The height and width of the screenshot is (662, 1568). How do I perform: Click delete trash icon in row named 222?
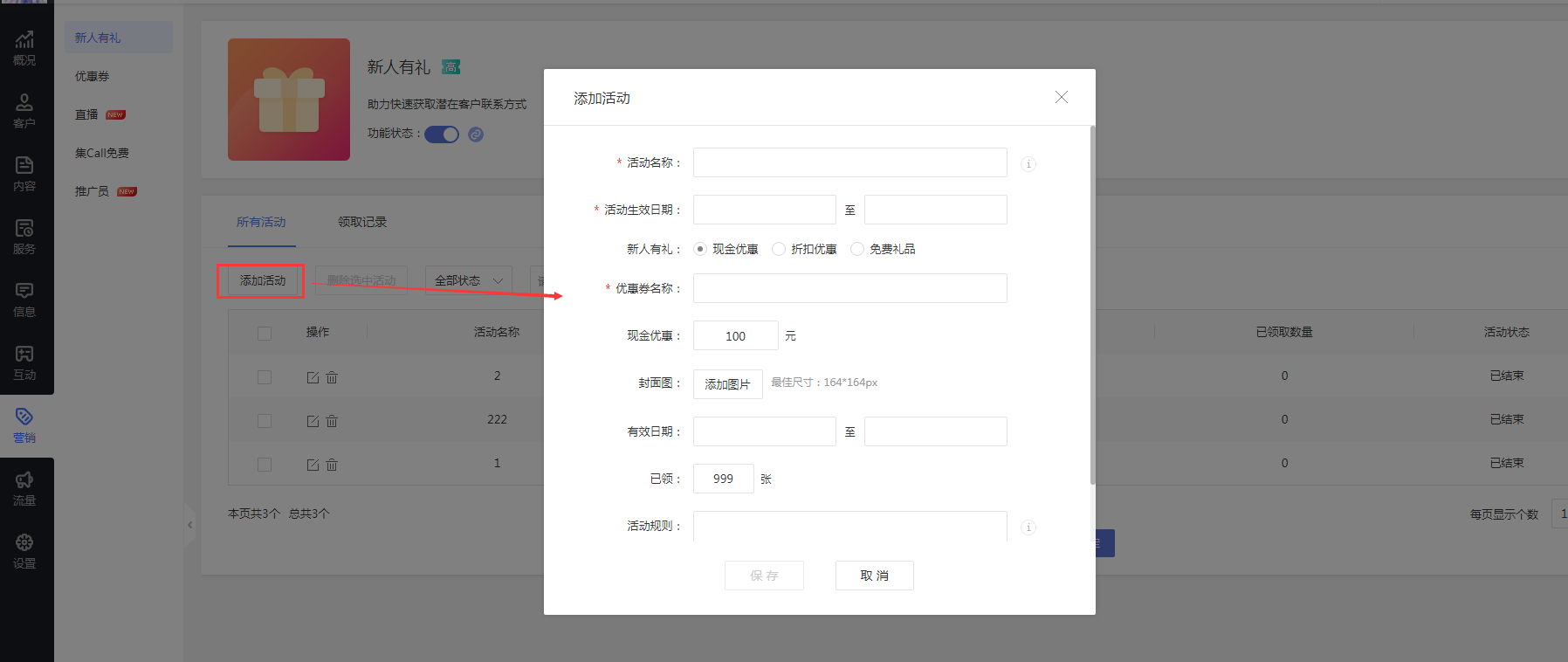click(332, 421)
